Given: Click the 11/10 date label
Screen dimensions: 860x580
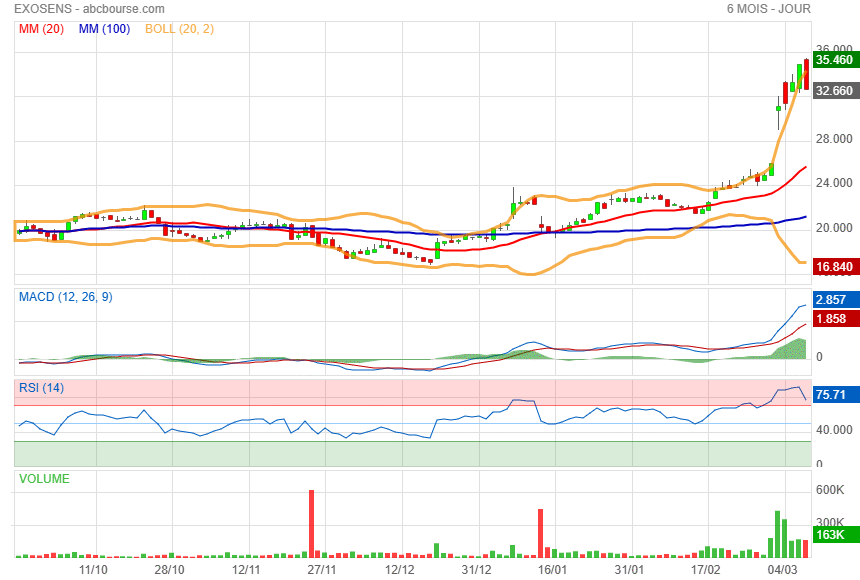Looking at the screenshot, I should (93, 570).
